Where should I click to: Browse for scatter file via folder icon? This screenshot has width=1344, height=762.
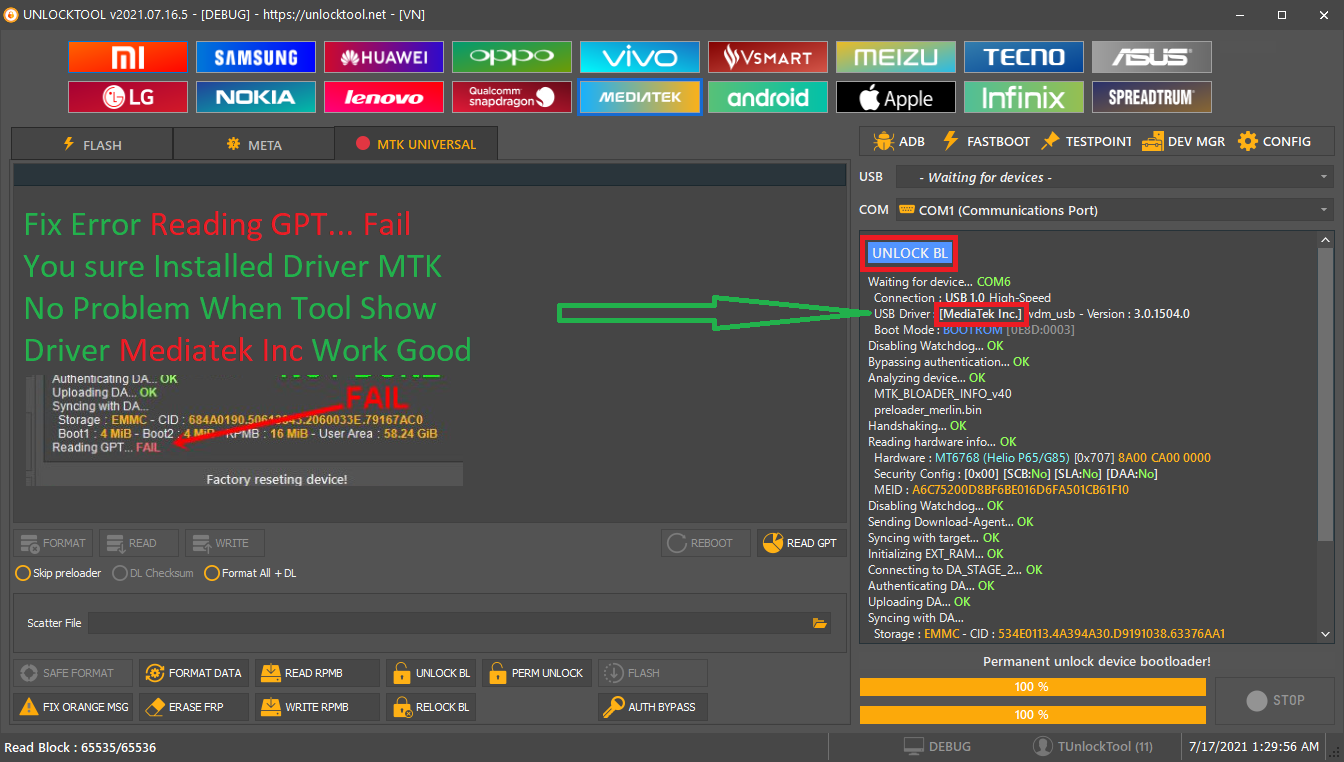[820, 623]
